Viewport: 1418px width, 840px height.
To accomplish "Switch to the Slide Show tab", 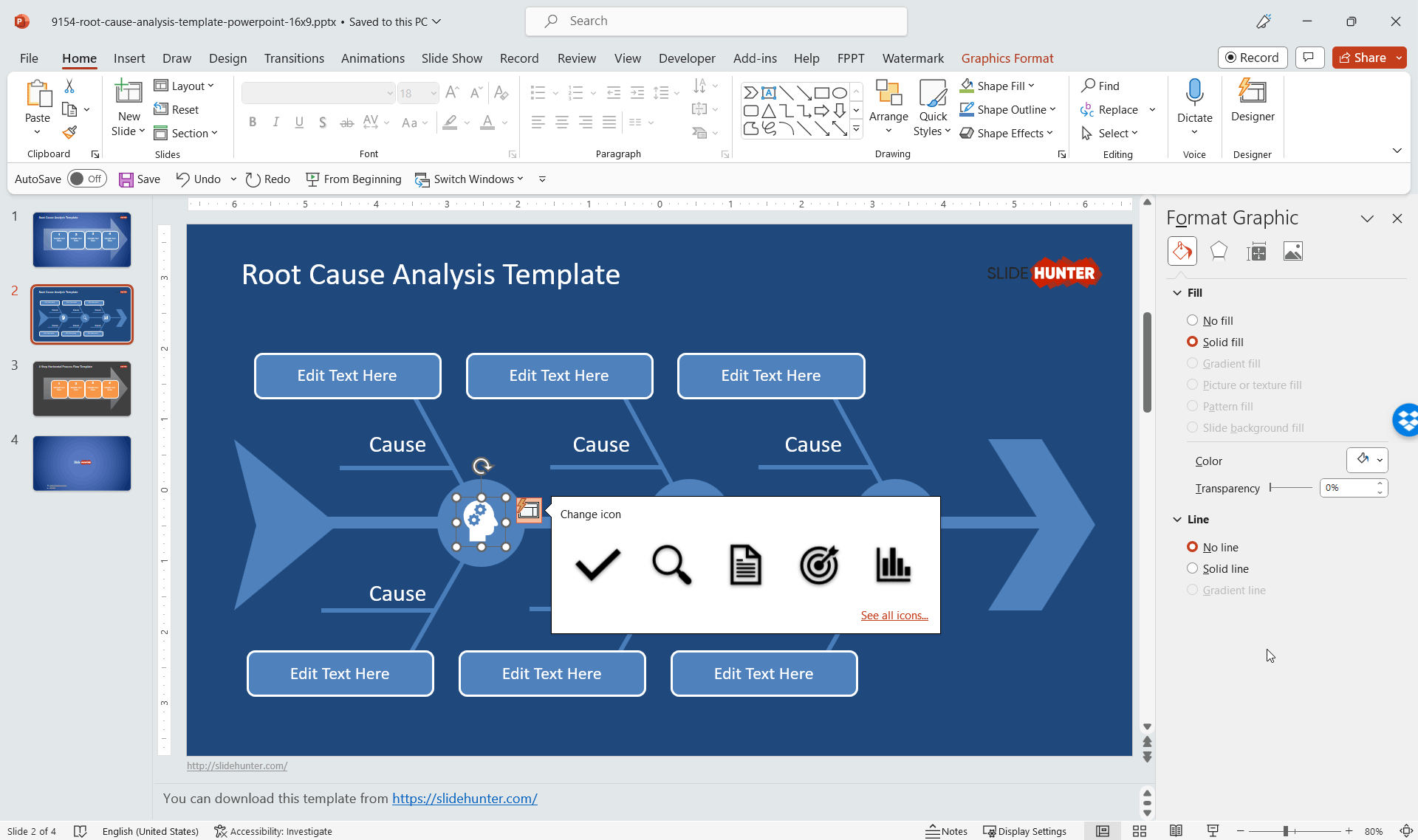I will (x=451, y=58).
